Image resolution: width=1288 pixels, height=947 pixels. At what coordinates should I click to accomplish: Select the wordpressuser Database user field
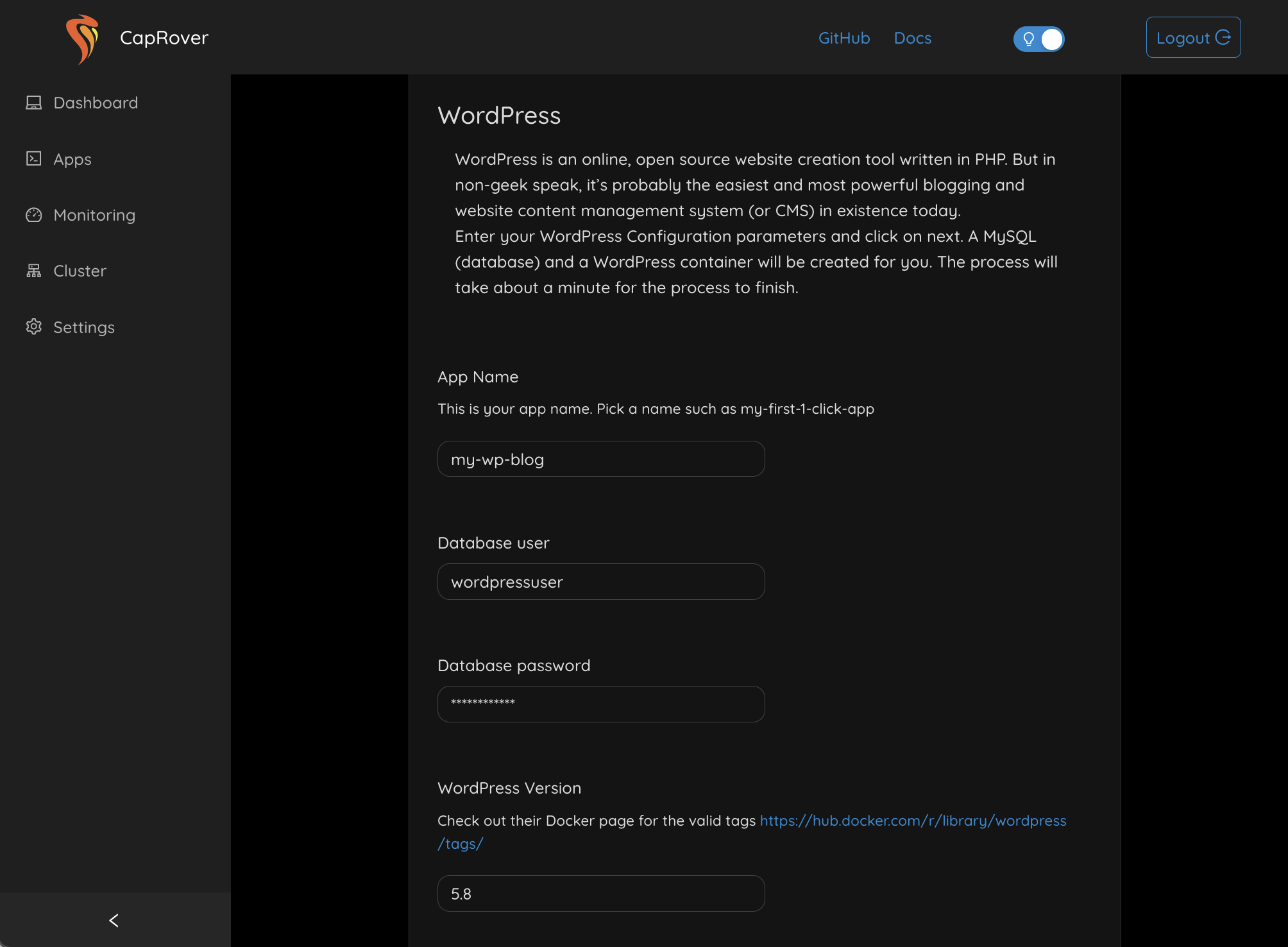tap(600, 581)
